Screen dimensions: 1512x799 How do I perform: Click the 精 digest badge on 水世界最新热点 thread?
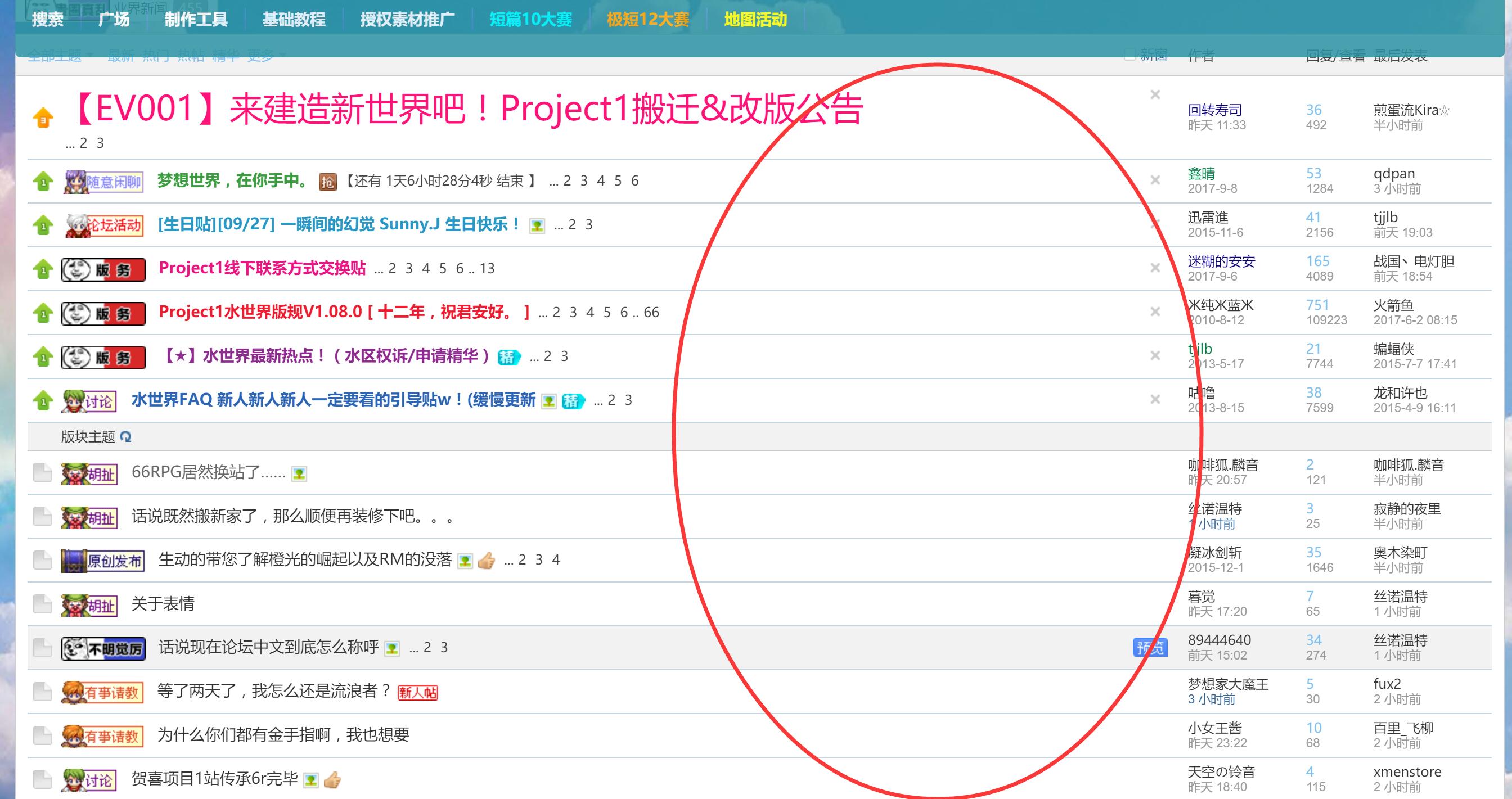[x=509, y=356]
